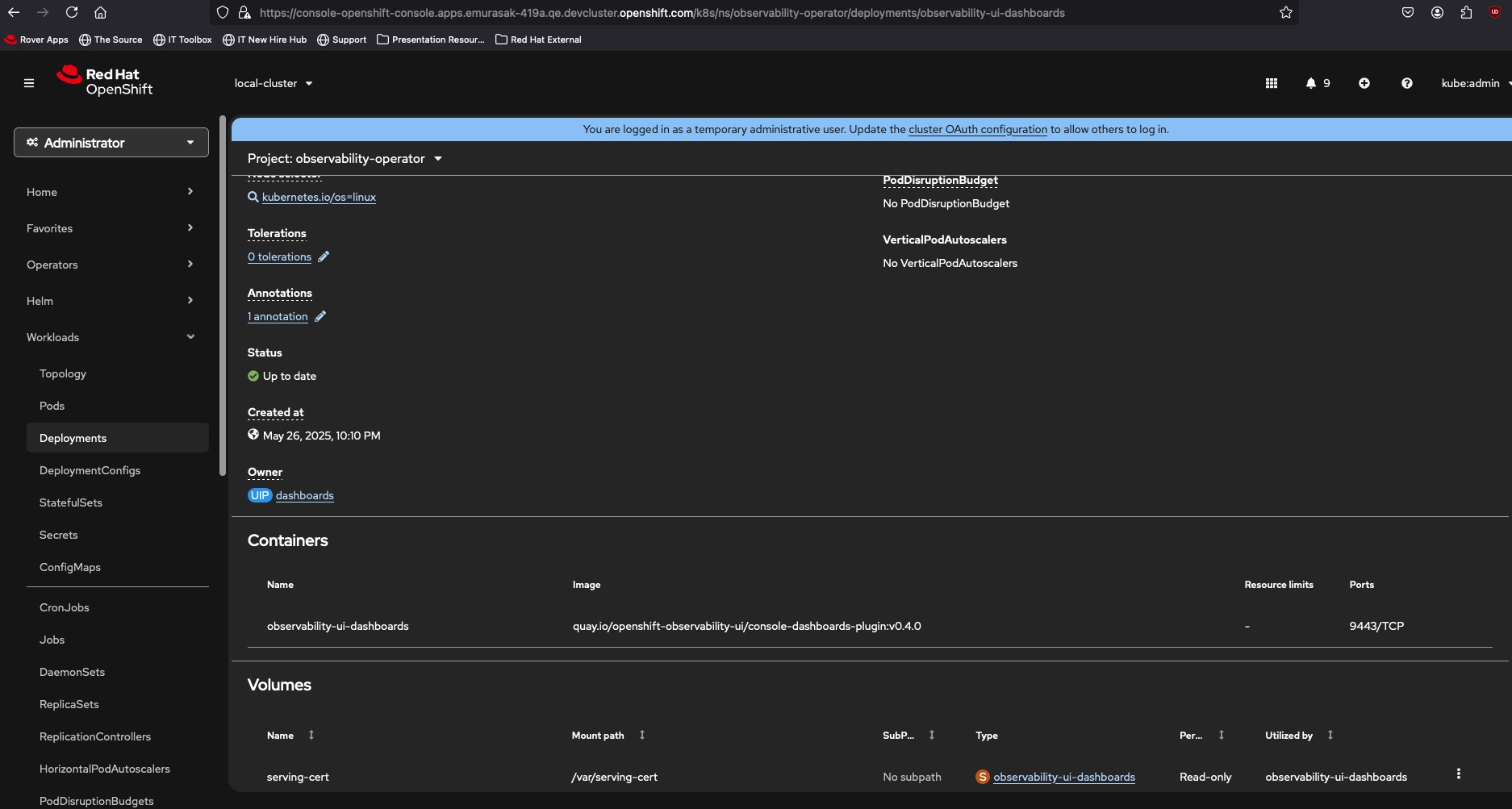Image resolution: width=1512 pixels, height=809 pixels.
Task: Open the Secrets page
Action: point(59,535)
